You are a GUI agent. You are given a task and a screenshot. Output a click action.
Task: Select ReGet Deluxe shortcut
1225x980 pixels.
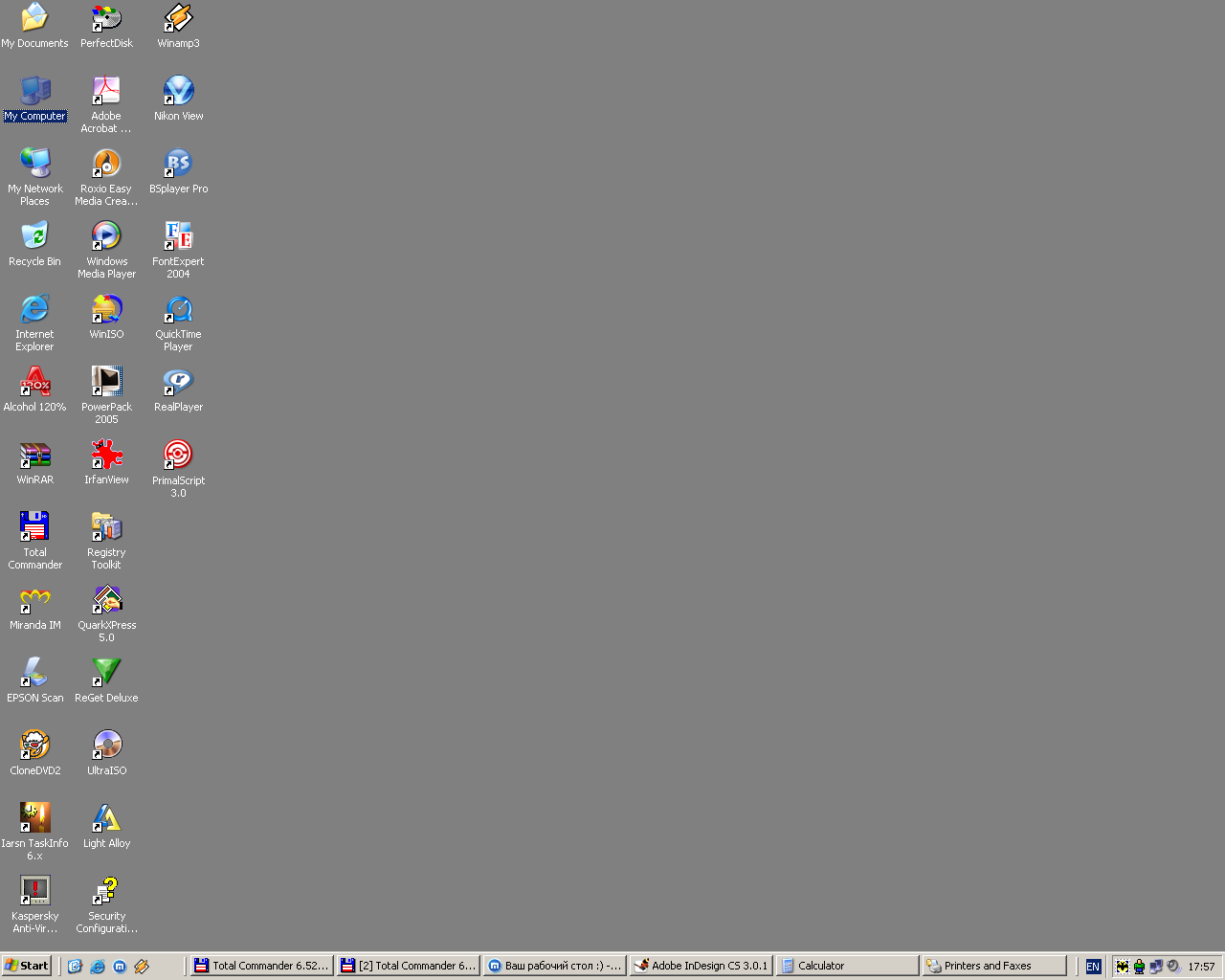click(106, 680)
